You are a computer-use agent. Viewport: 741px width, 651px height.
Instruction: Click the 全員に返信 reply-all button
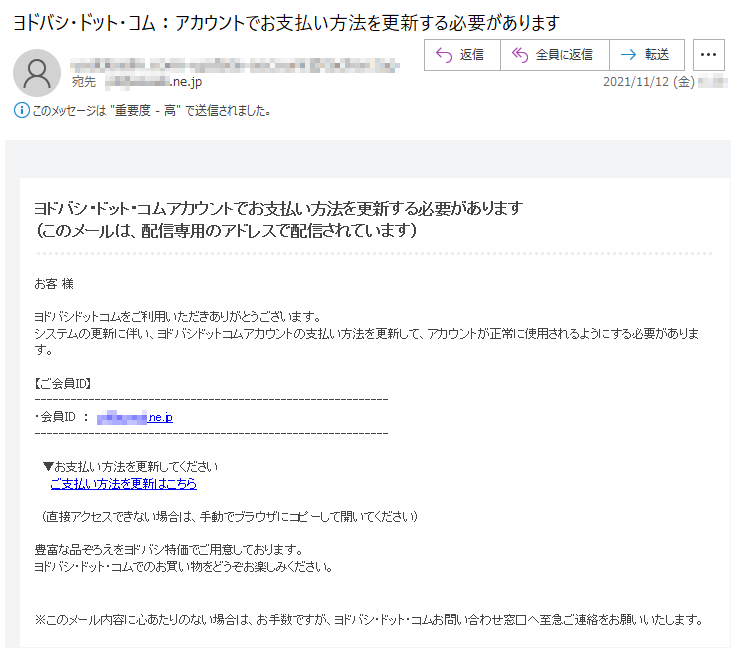[x=554, y=55]
